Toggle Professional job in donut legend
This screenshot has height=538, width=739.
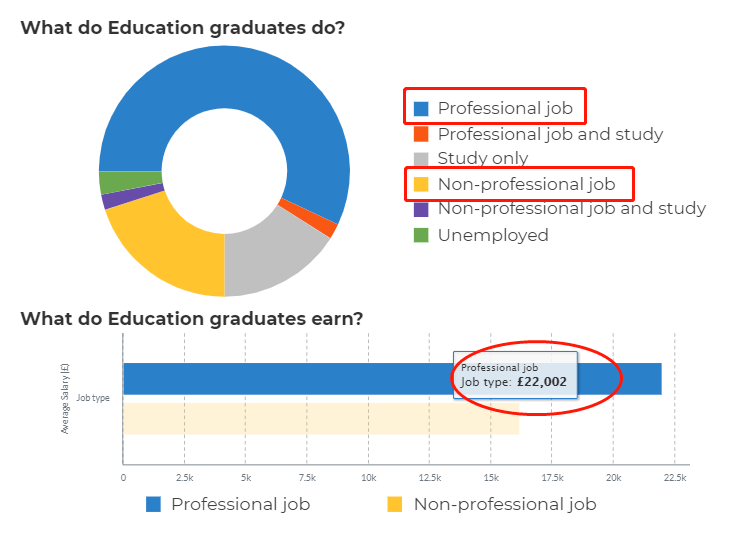click(x=501, y=108)
